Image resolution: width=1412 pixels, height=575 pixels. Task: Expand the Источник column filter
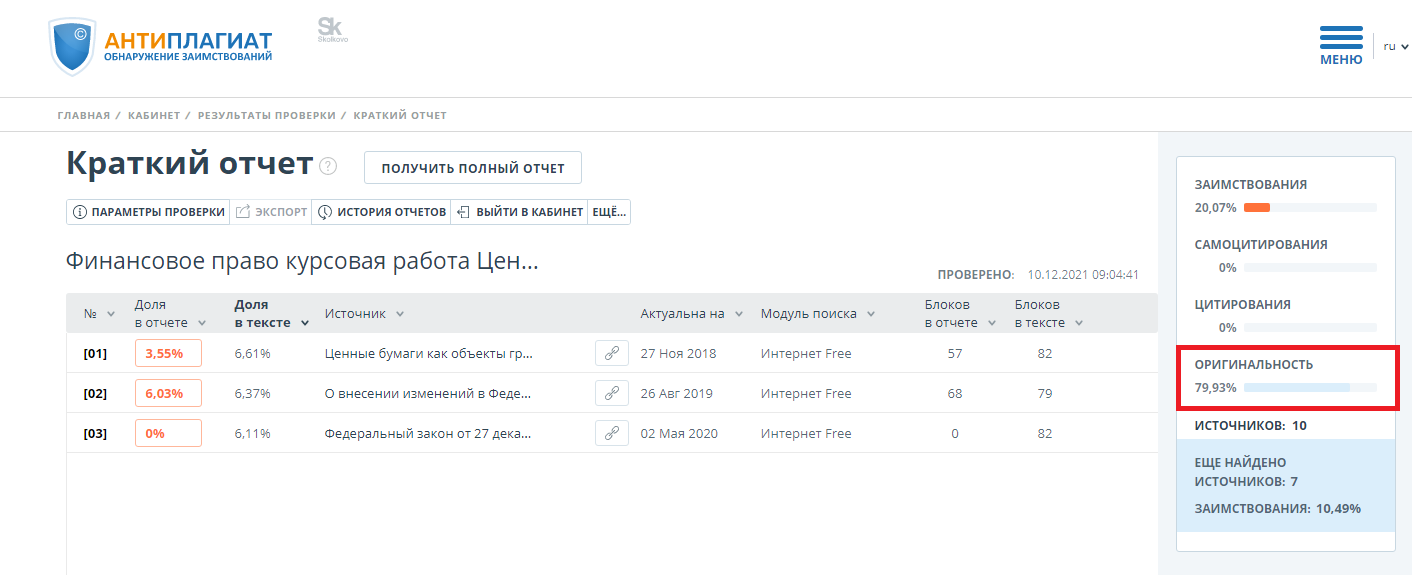pos(400,314)
